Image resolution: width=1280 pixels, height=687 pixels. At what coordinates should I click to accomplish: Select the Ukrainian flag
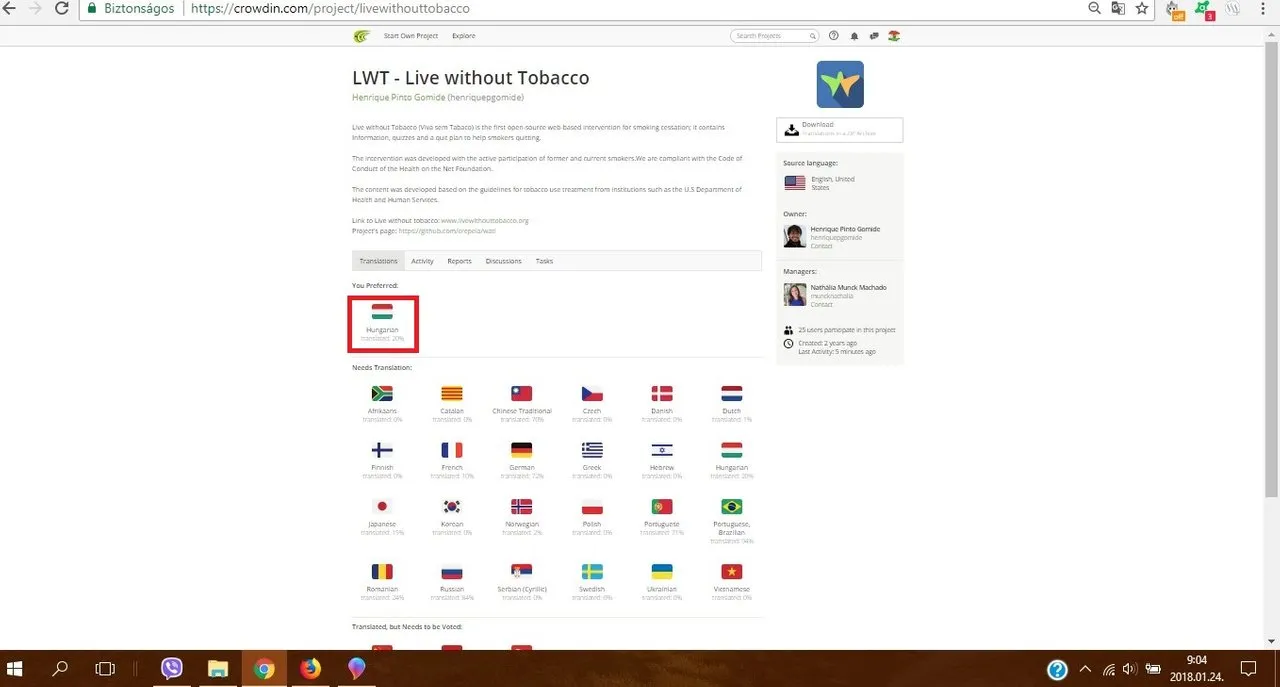coord(662,572)
